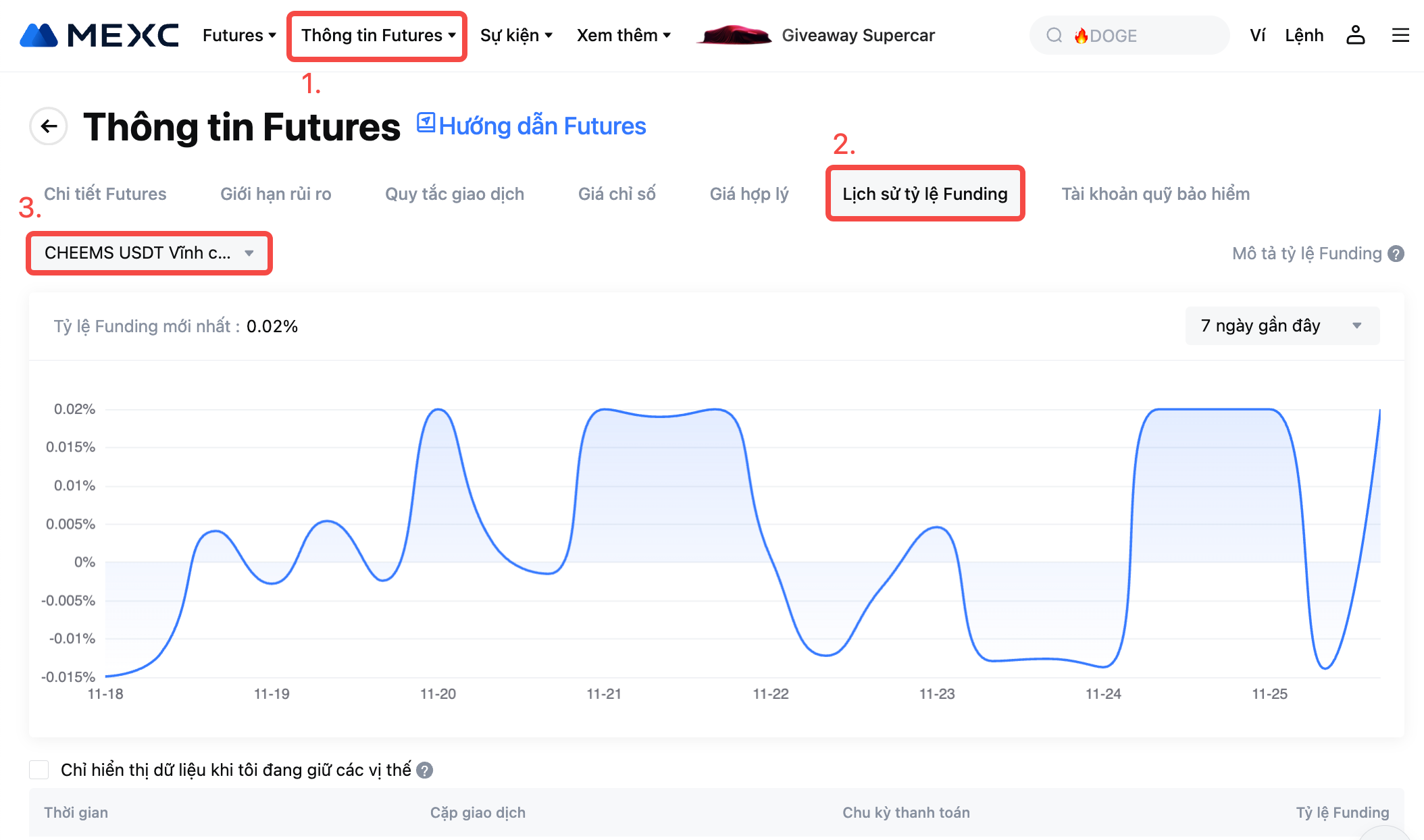This screenshot has height=840, width=1424.
Task: Click the Funding description help icon
Action: [1396, 254]
